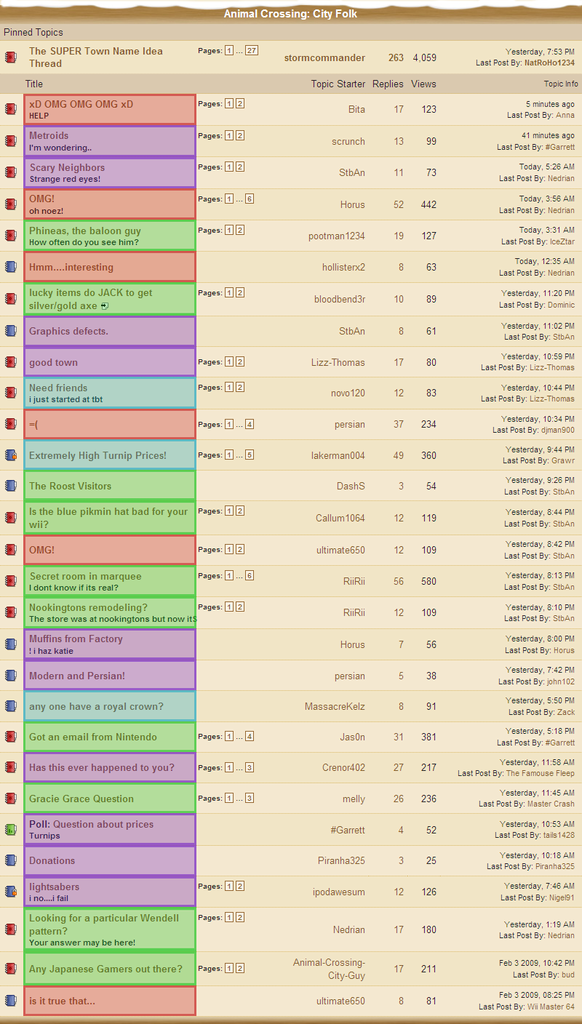Screen dimensions: 582x1024
Task: Click the icon beside Any Japanese Gamers out there?
Action: click(10, 969)
